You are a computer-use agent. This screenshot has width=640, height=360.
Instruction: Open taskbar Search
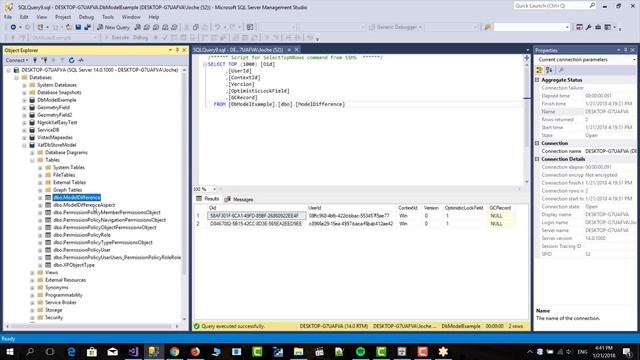point(30,351)
